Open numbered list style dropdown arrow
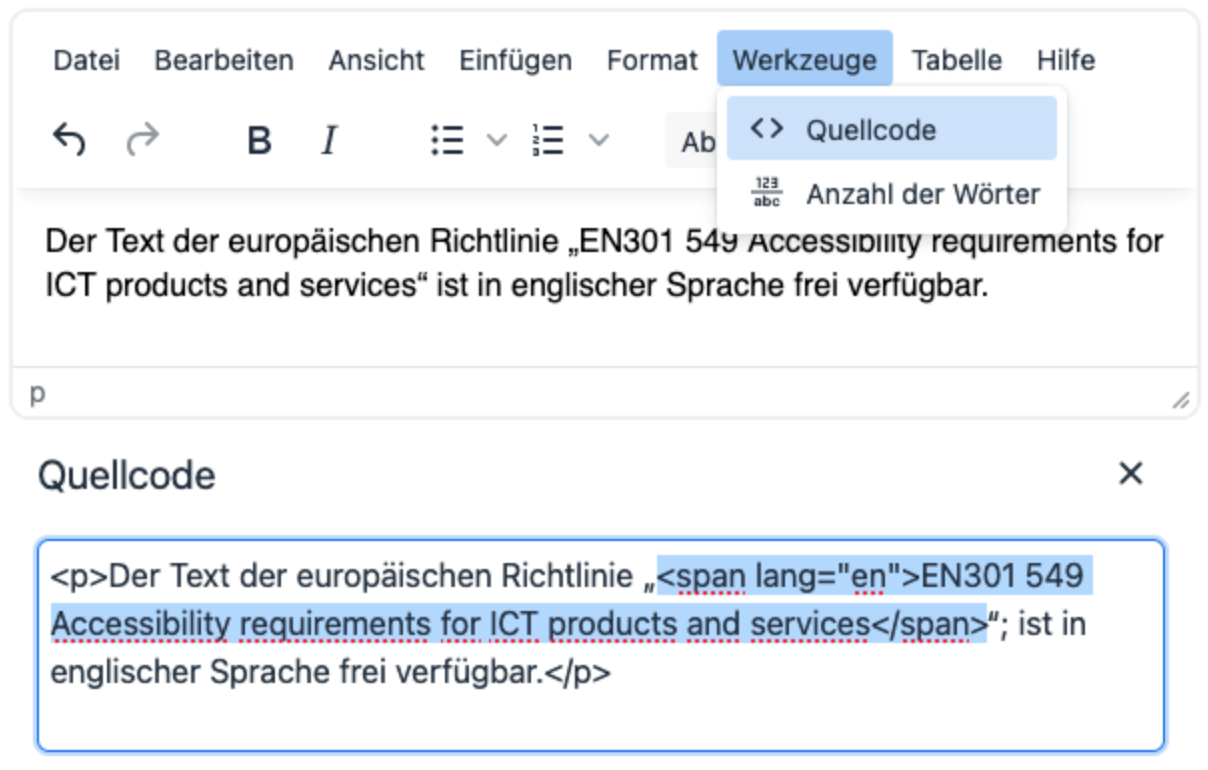1208x770 pixels. coord(598,141)
